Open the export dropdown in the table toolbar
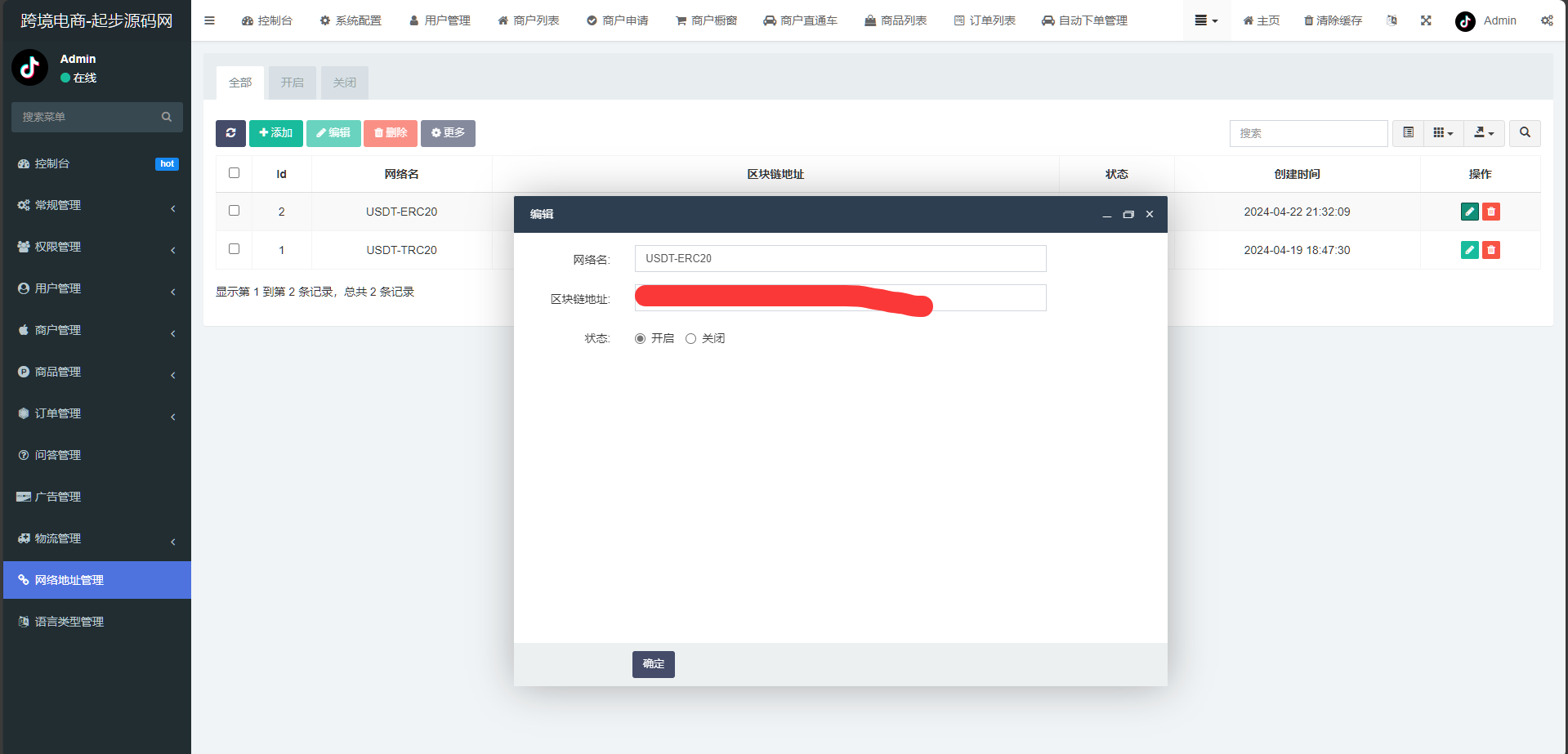This screenshot has height=754, width=1568. (x=1484, y=133)
